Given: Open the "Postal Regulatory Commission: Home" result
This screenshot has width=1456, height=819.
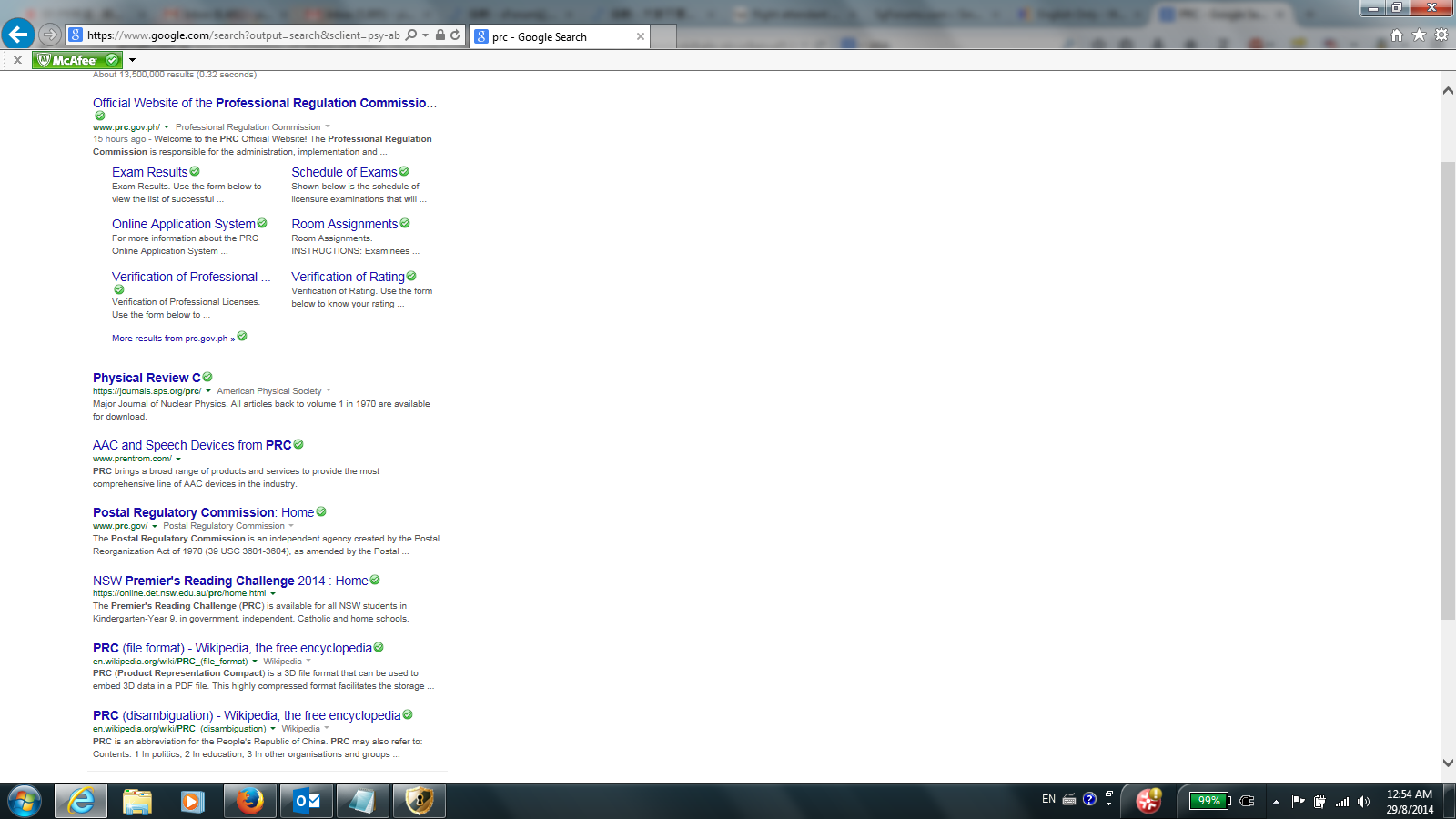Looking at the screenshot, I should (203, 512).
